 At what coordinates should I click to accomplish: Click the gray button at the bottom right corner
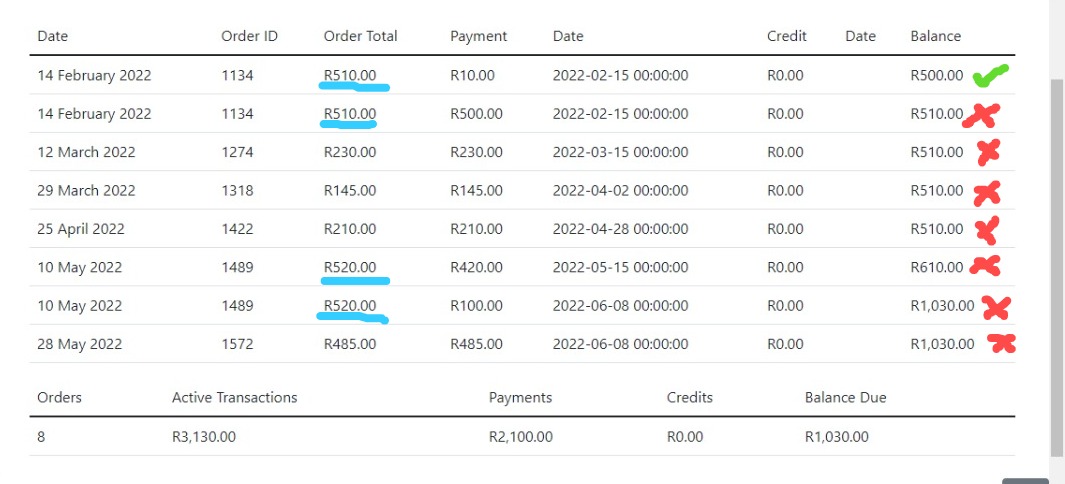pyautogui.click(x=1026, y=481)
